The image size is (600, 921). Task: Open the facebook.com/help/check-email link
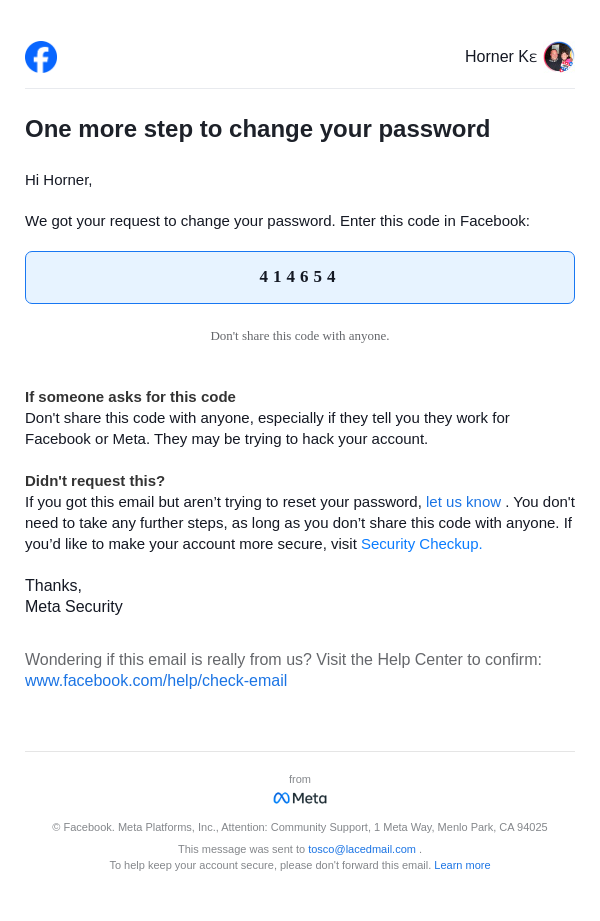(156, 681)
